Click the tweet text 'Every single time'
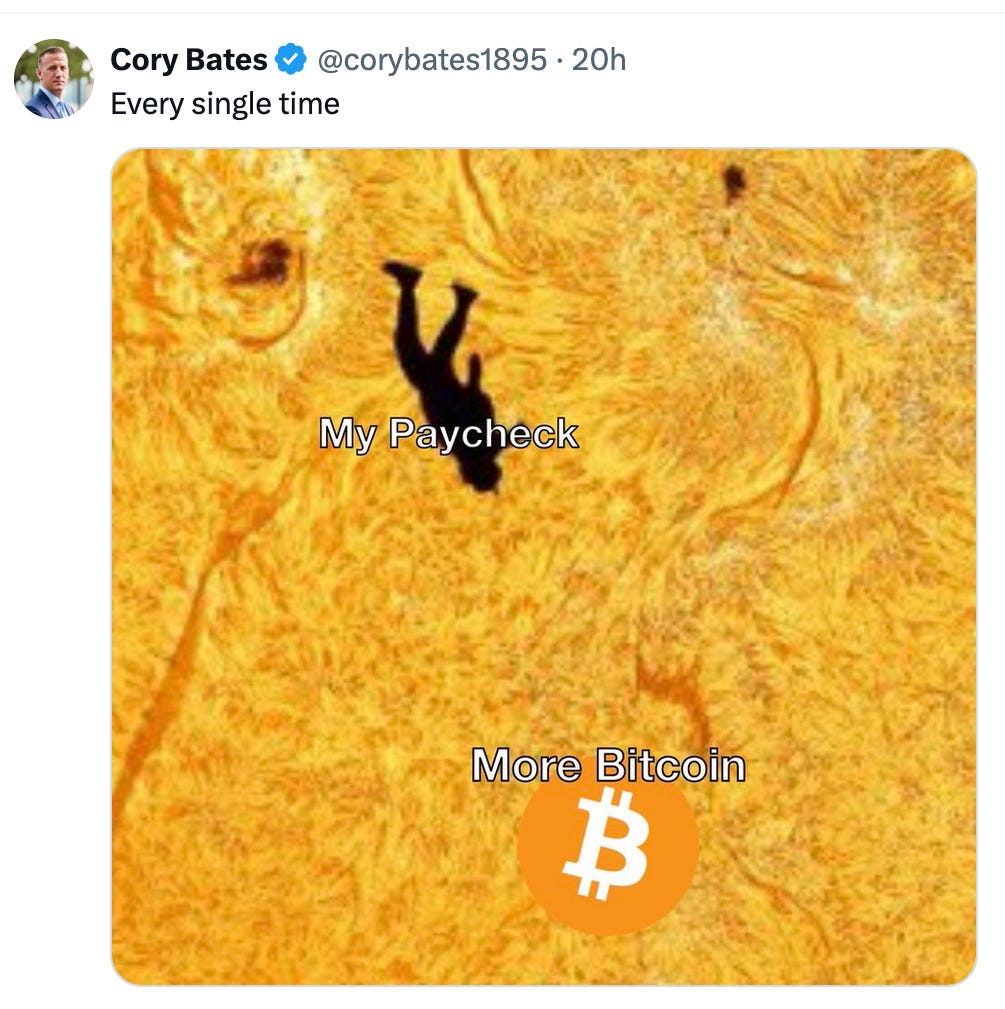Image resolution: width=1005 pixels, height=1009 pixels. click(x=225, y=104)
